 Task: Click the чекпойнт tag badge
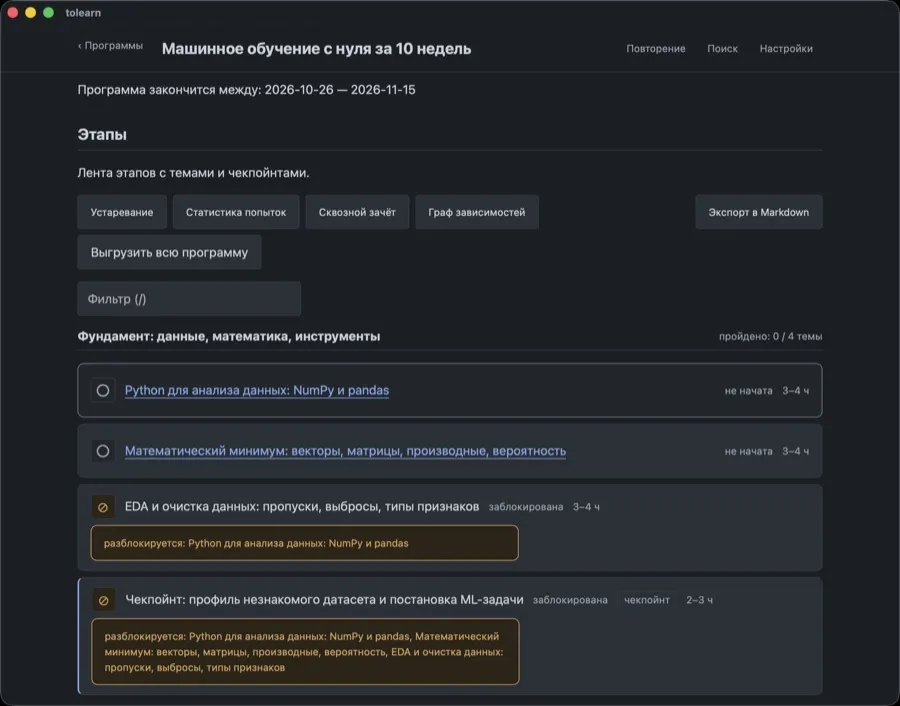tap(647, 600)
